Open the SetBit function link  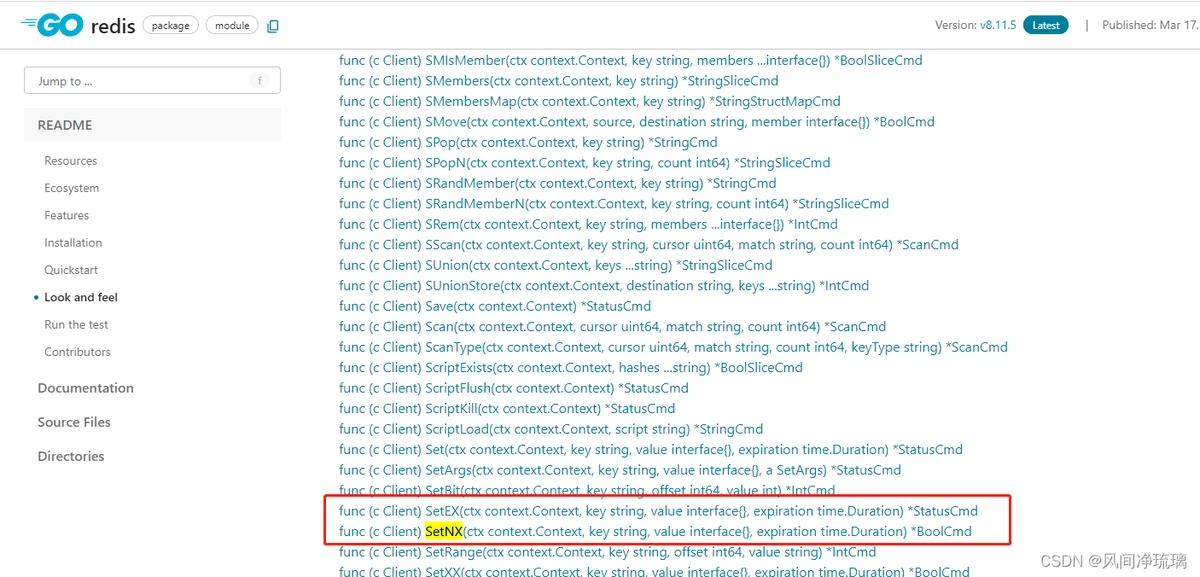[587, 490]
